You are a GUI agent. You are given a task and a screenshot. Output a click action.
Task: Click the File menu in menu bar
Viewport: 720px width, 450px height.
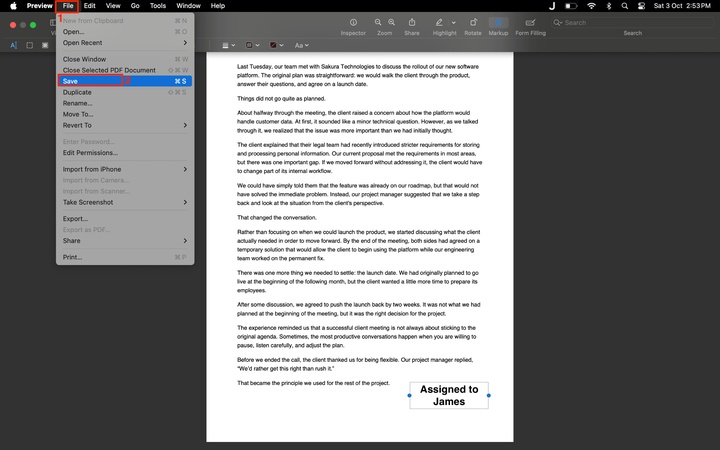(x=68, y=6)
